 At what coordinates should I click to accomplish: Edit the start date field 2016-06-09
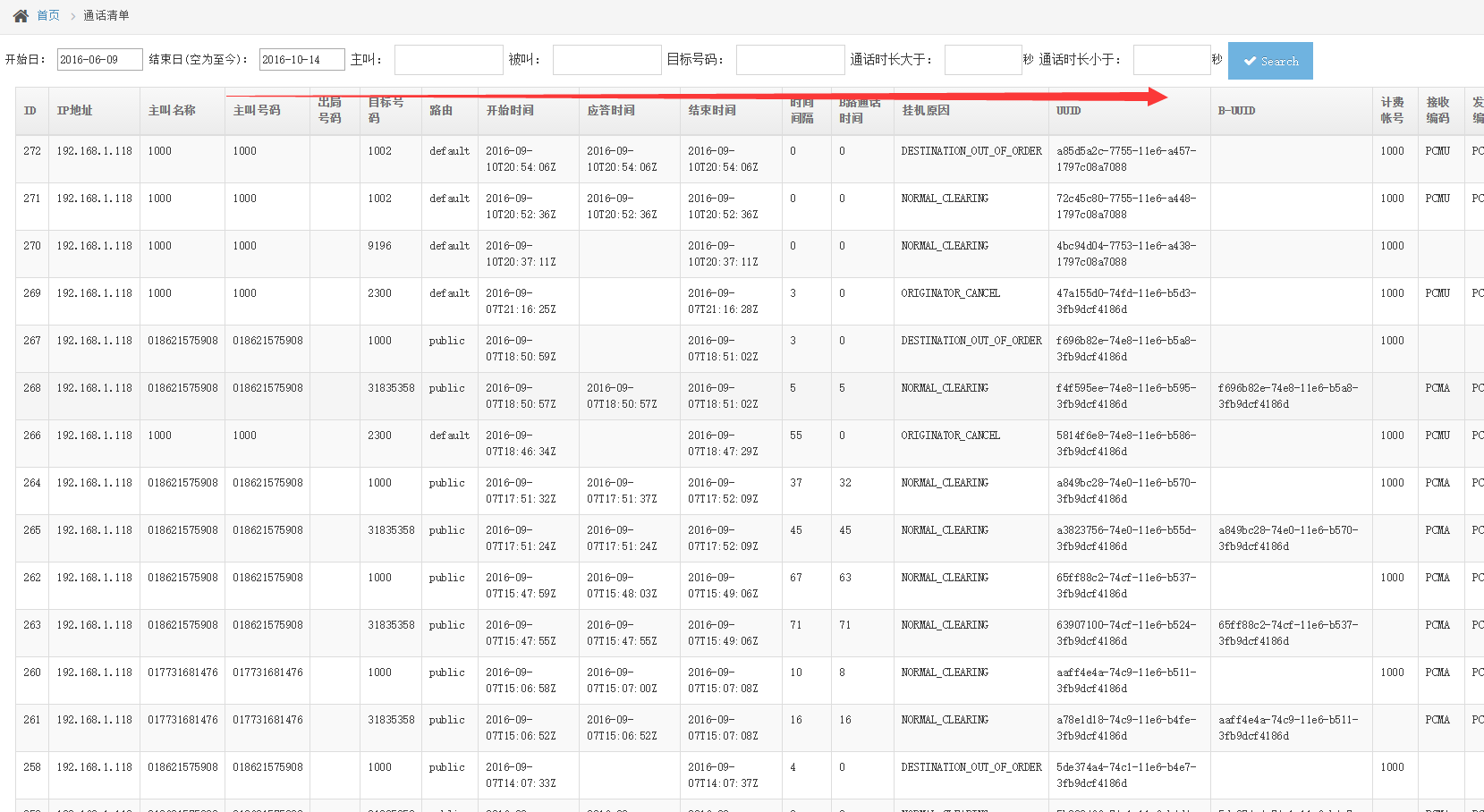(99, 60)
